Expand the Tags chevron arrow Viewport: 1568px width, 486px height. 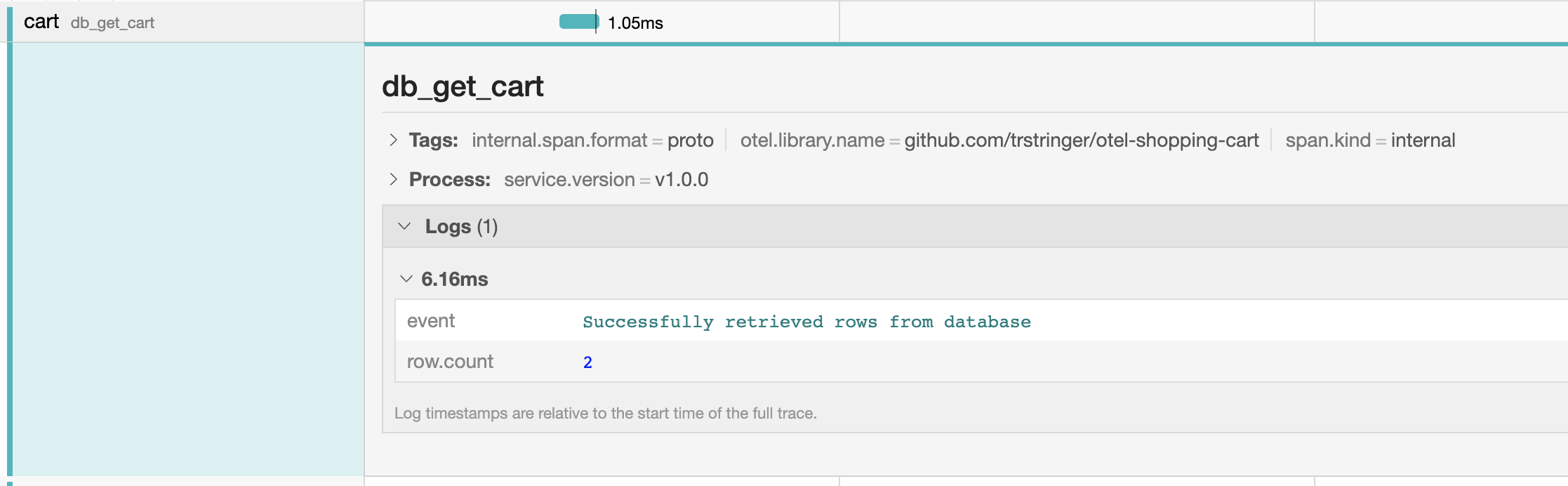click(393, 140)
